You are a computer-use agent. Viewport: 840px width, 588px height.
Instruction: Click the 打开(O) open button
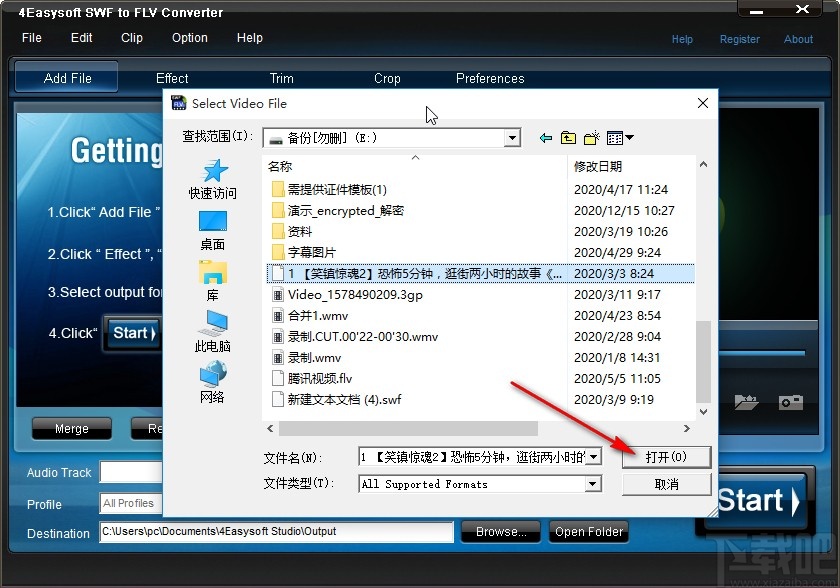[x=665, y=457]
